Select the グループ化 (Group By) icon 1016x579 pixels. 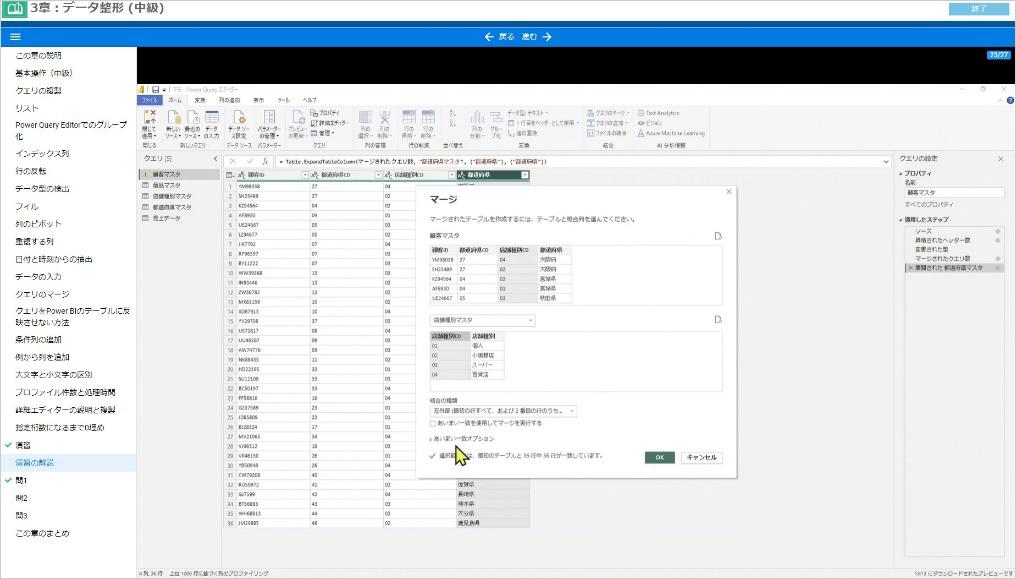click(x=495, y=124)
